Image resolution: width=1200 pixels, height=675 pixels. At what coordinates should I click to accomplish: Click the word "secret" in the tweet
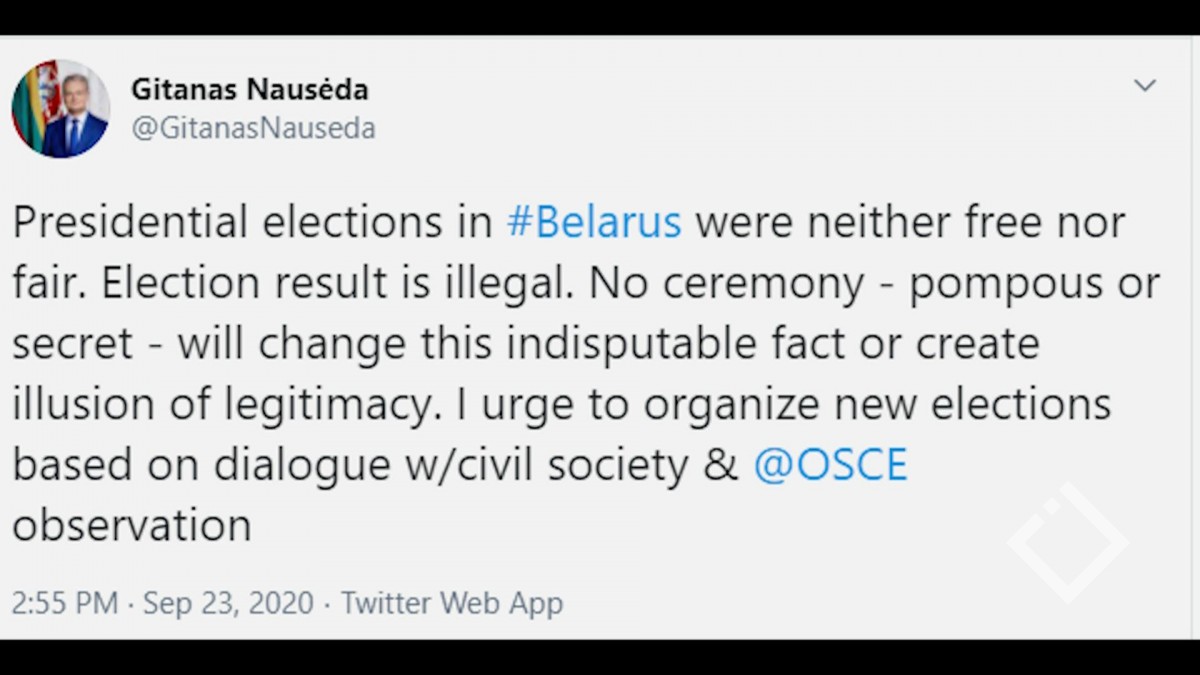tap(72, 344)
